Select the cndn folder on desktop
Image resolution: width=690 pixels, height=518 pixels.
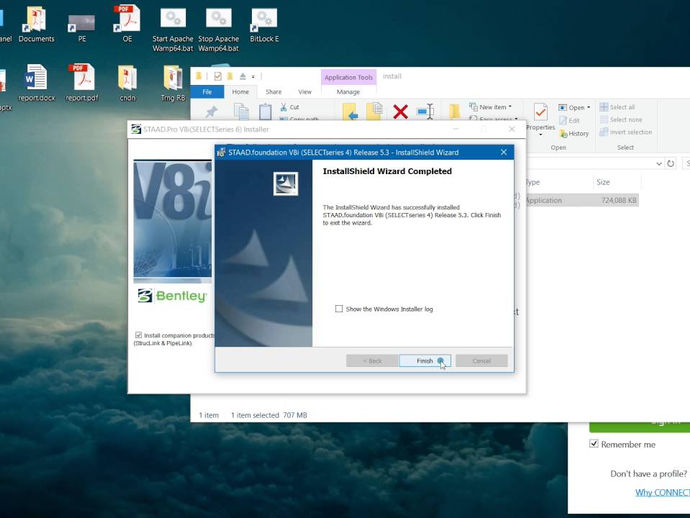tap(127, 83)
